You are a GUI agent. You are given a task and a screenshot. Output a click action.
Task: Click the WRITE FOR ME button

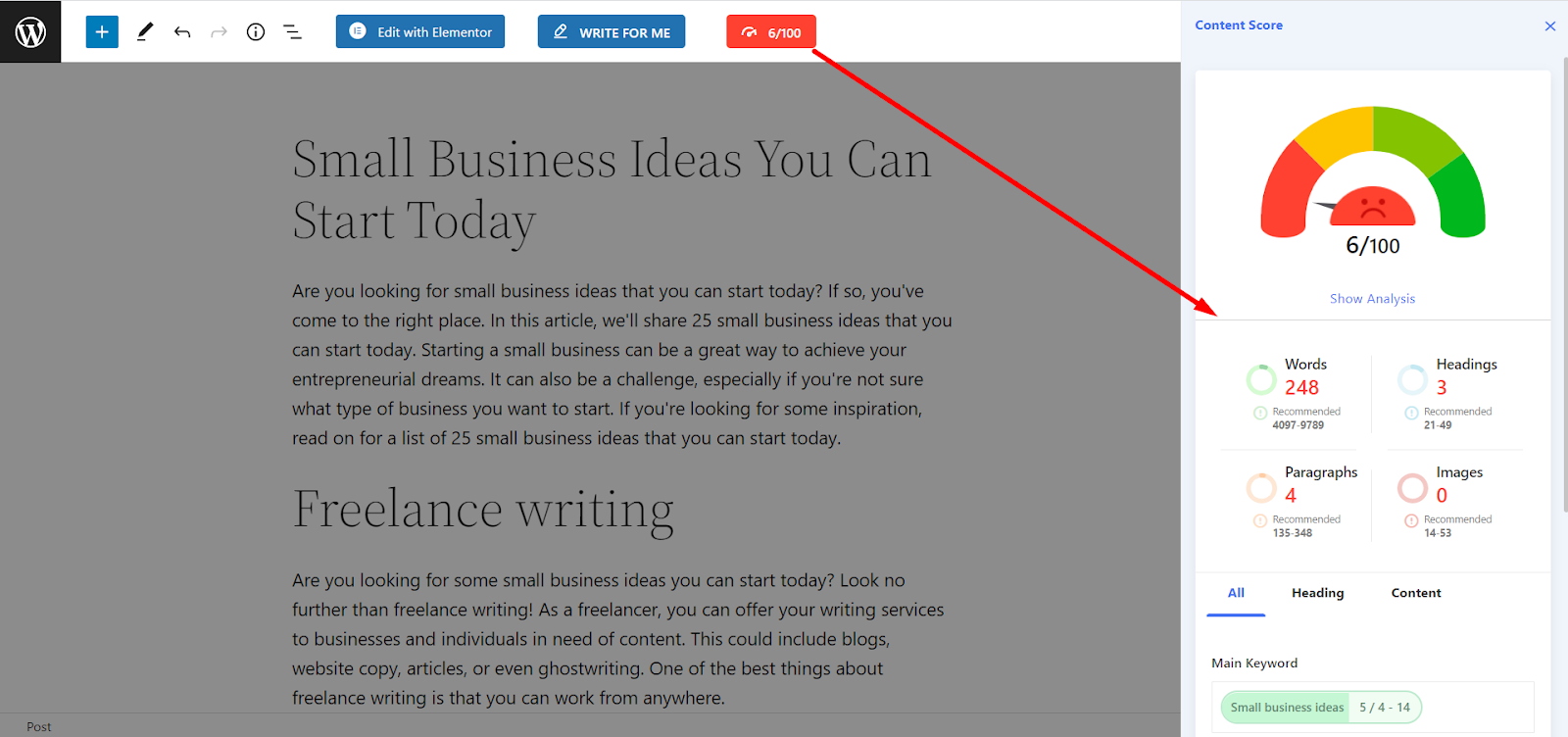612,31
